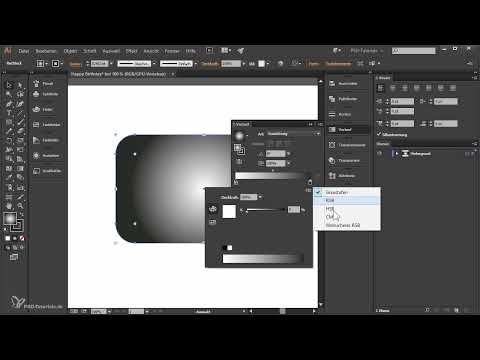The image size is (480, 360).
Task: Select the Direct Selection (white arrow) tool
Action: [x=20, y=85]
